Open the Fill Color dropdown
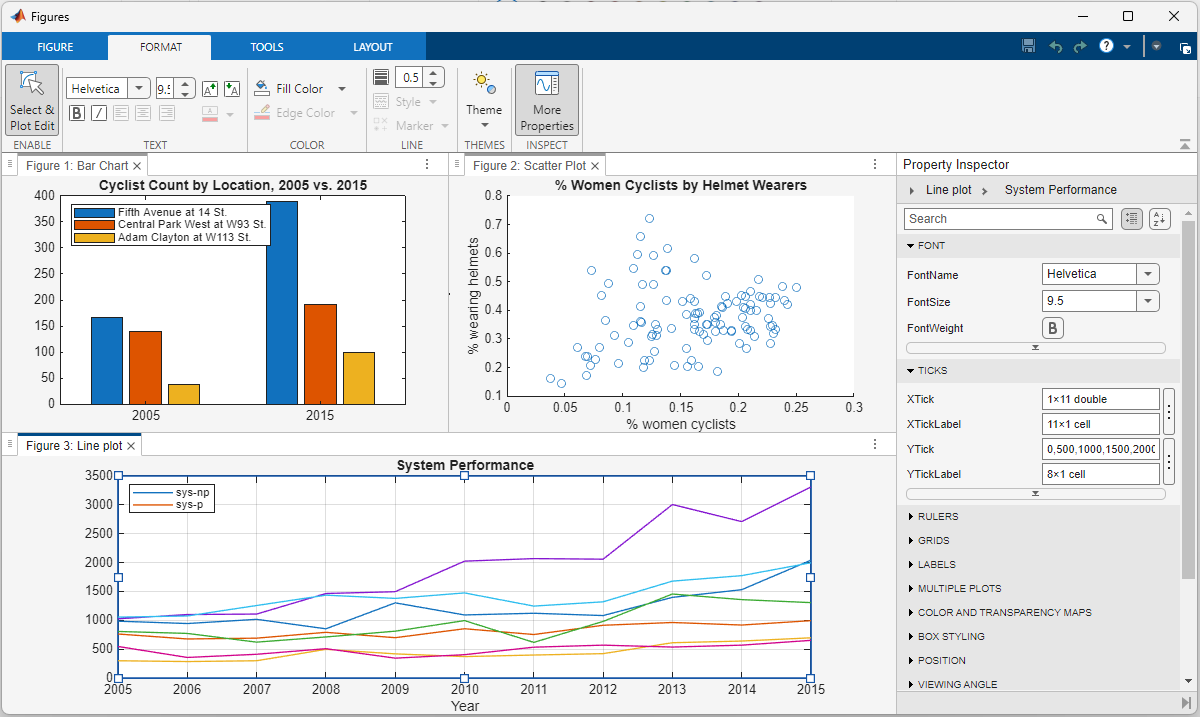The image size is (1200, 717). point(342,89)
